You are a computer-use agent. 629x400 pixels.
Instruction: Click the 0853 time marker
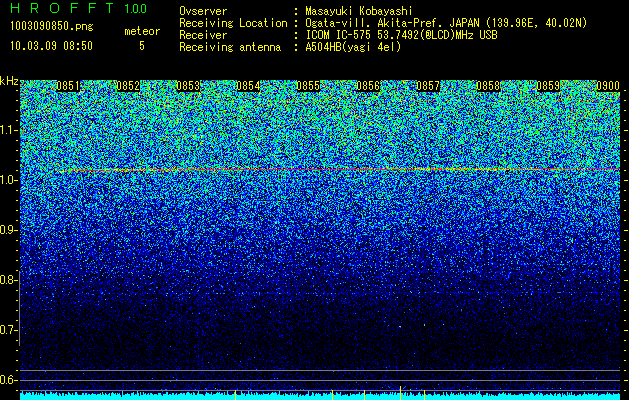[x=188, y=86]
